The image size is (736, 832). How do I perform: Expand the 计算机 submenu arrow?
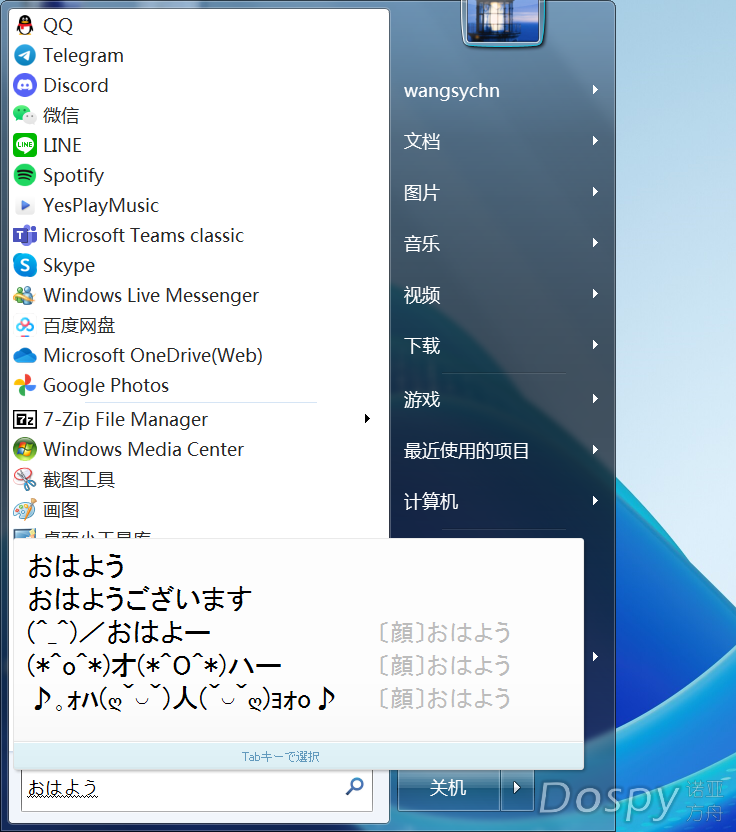pyautogui.click(x=595, y=500)
